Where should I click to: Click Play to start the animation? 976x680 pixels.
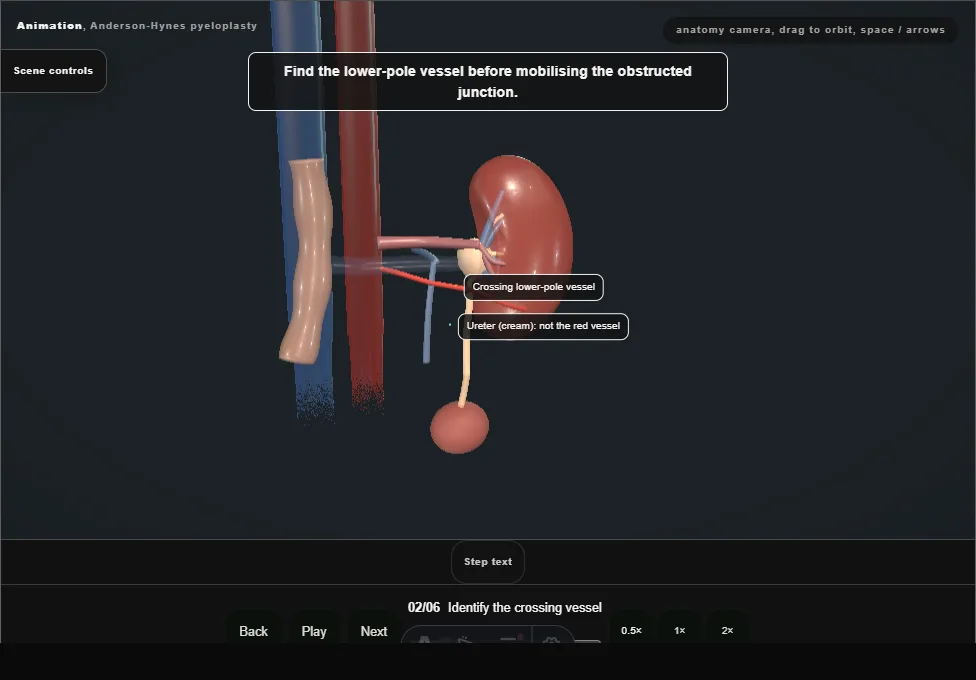pyautogui.click(x=314, y=631)
